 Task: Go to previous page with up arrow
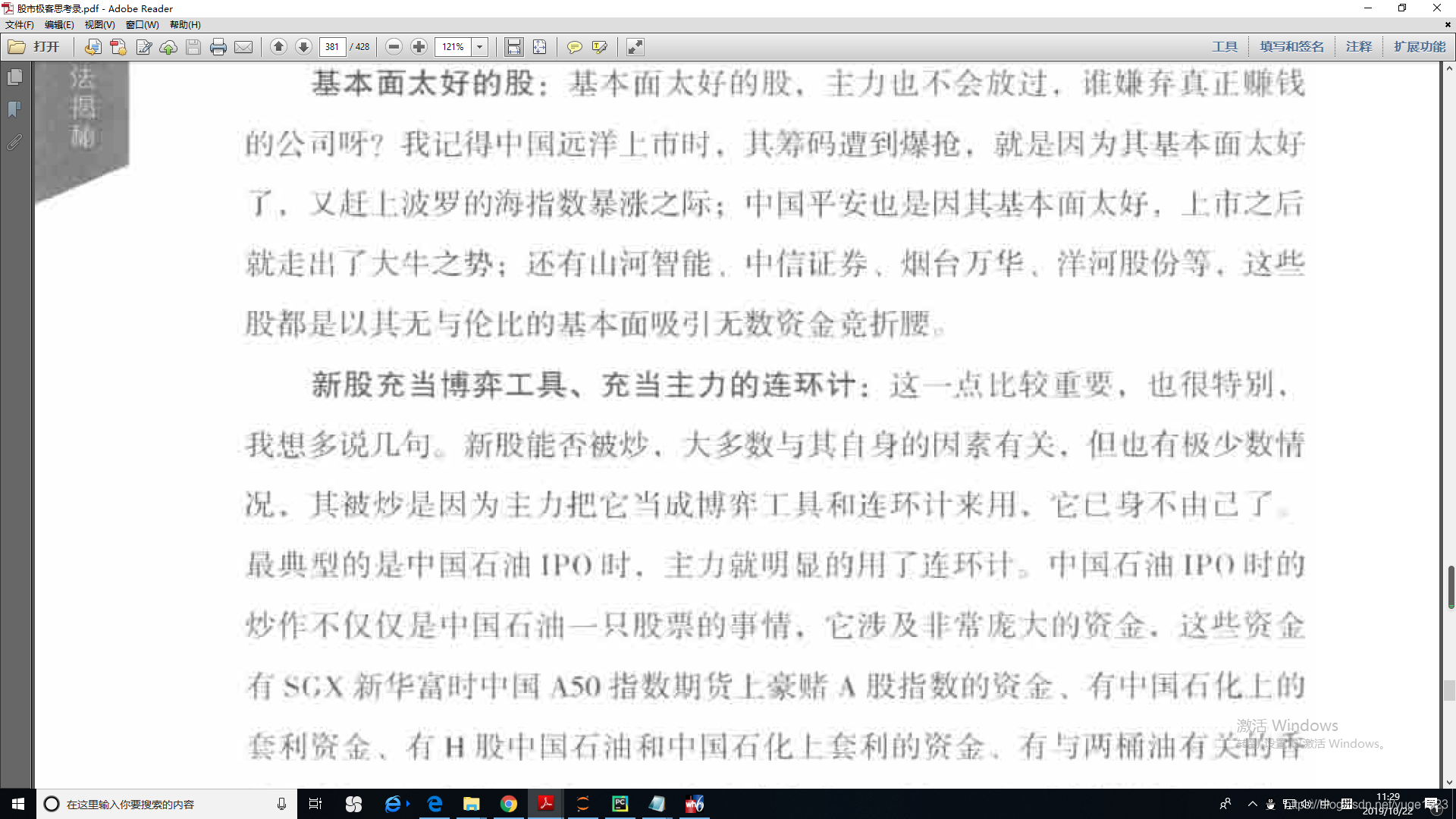click(x=278, y=47)
